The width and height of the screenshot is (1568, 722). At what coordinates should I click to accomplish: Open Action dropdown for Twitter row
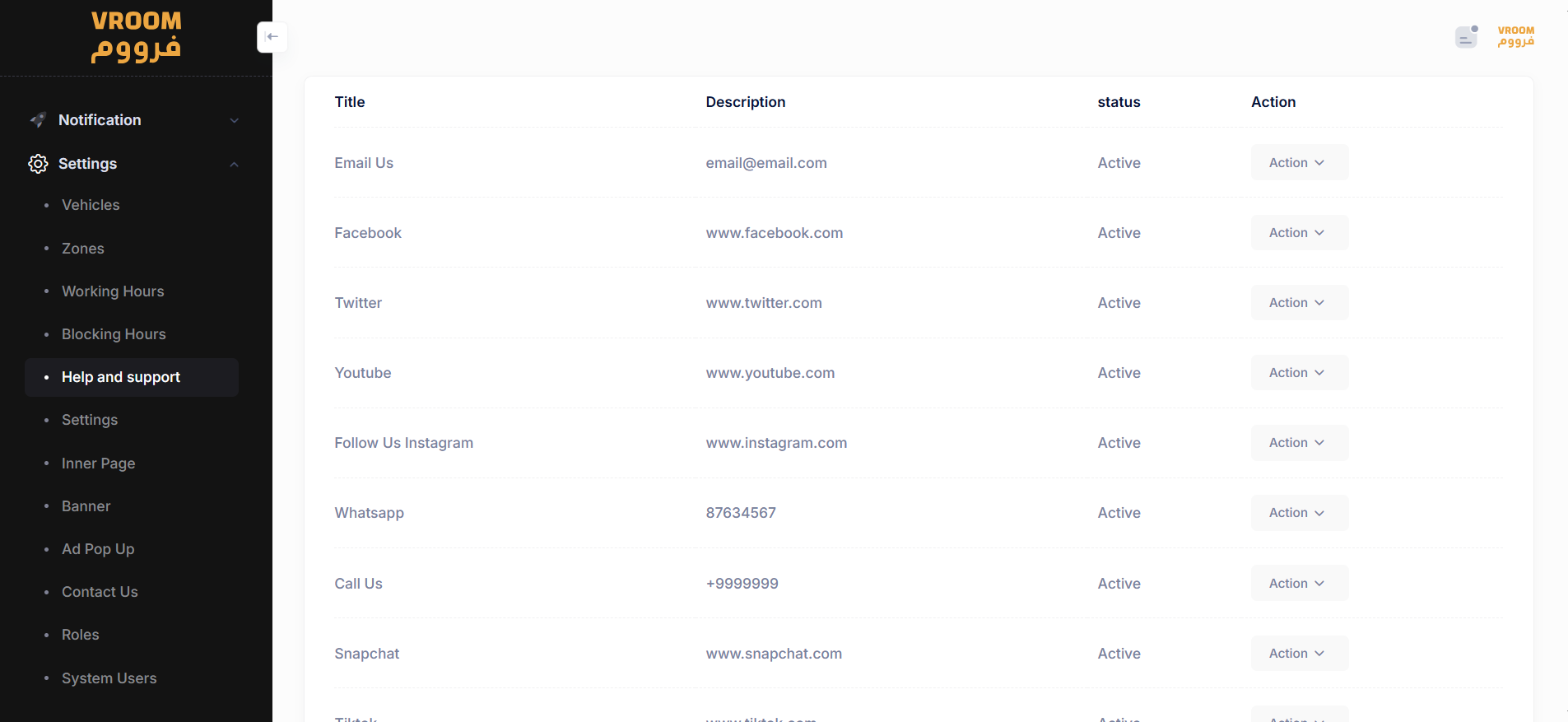pyautogui.click(x=1300, y=303)
